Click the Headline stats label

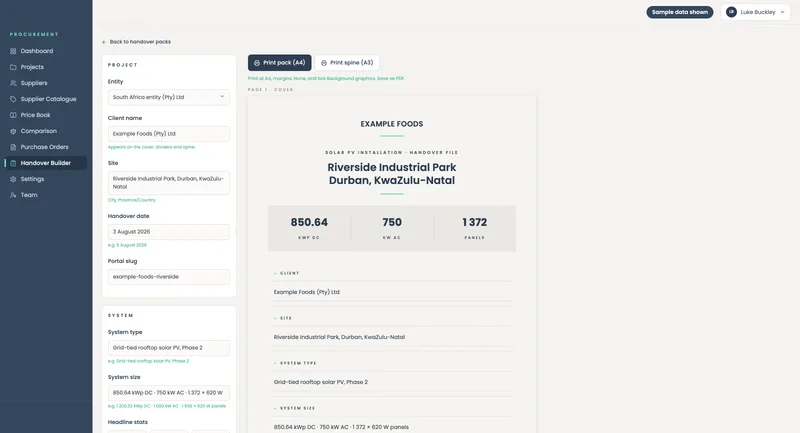coord(128,422)
